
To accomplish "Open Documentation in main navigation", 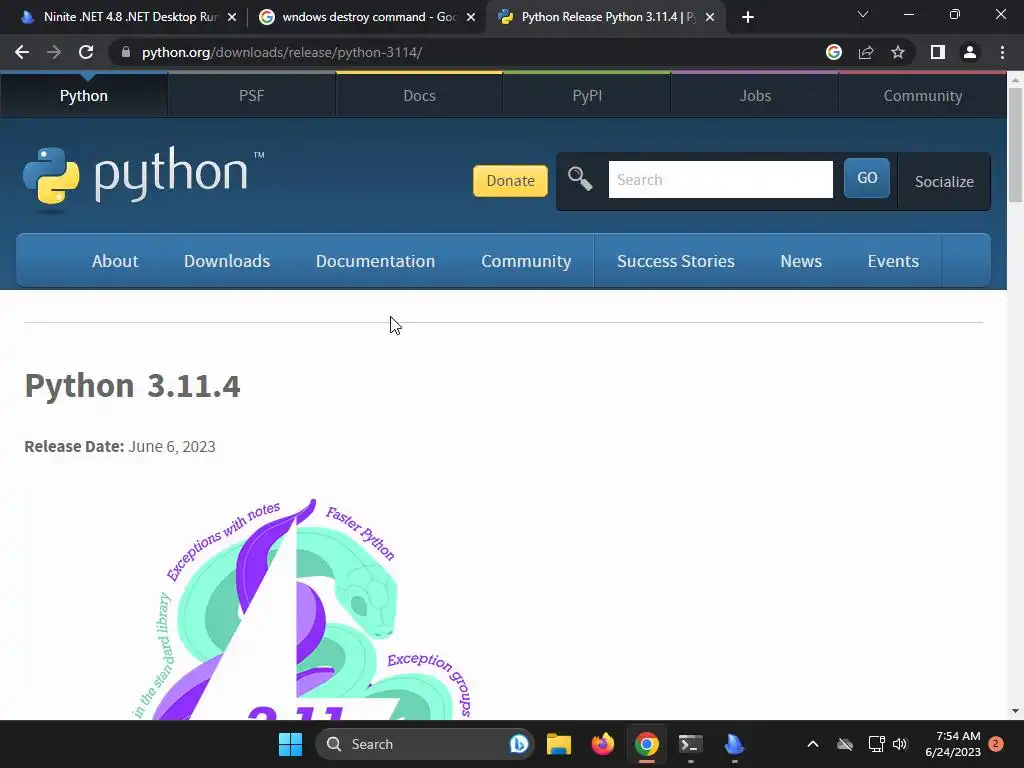I will [x=376, y=261].
